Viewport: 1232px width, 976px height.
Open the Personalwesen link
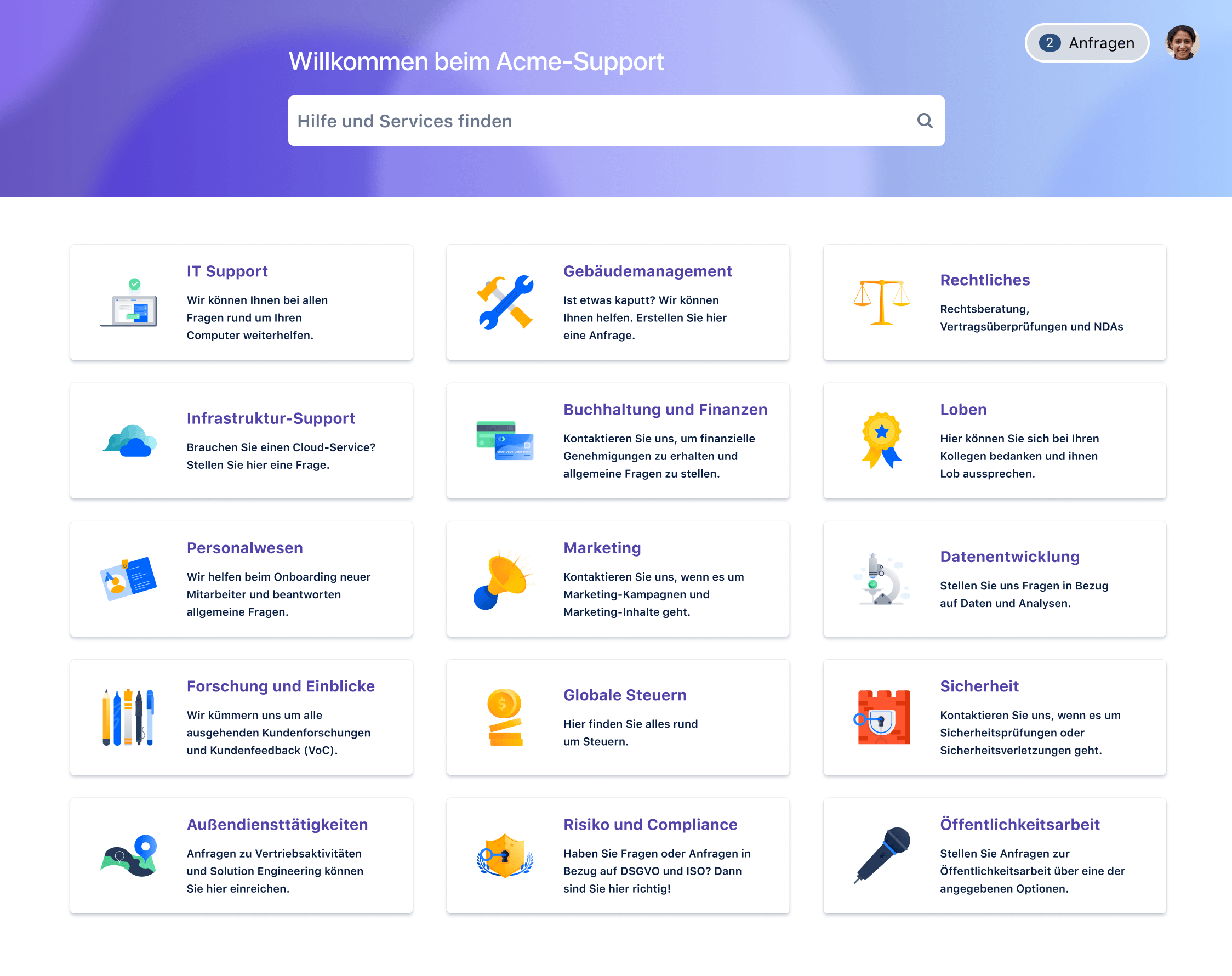pos(244,547)
